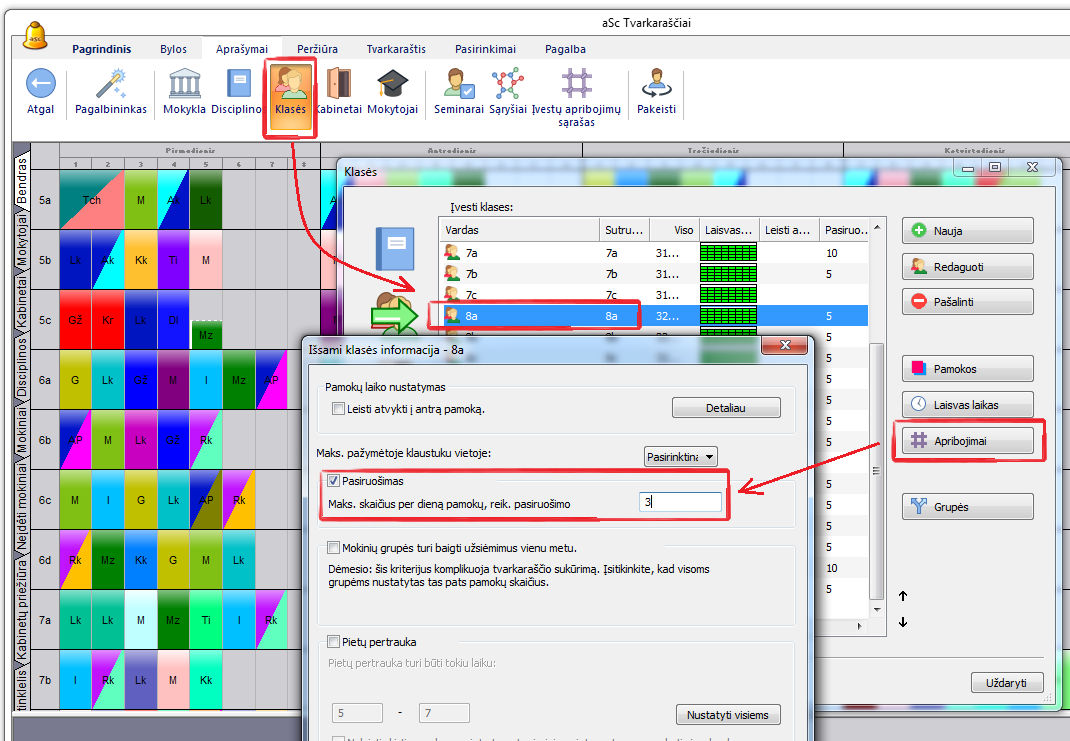Switch to the Tvarkaraštis ribbon tab
1070x741 pixels.
pyautogui.click(x=396, y=49)
